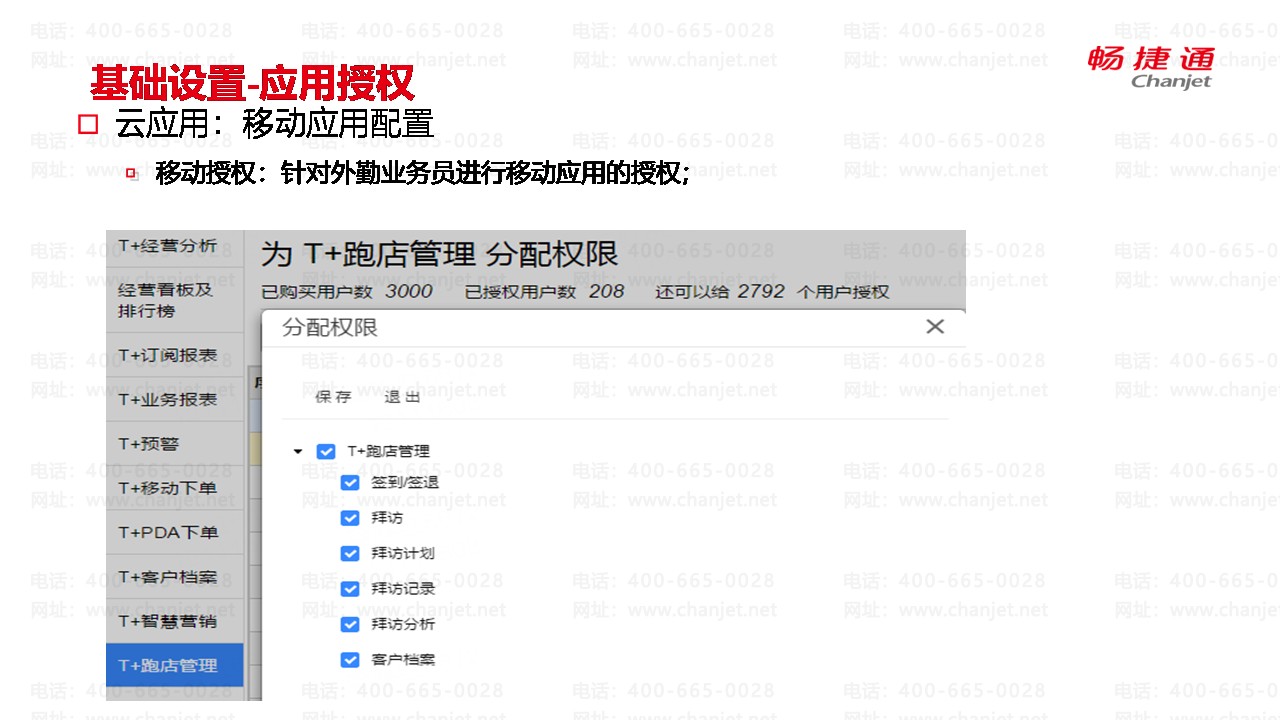Click the 分配权限 dialog title text
The height and width of the screenshot is (720, 1280).
330,327
